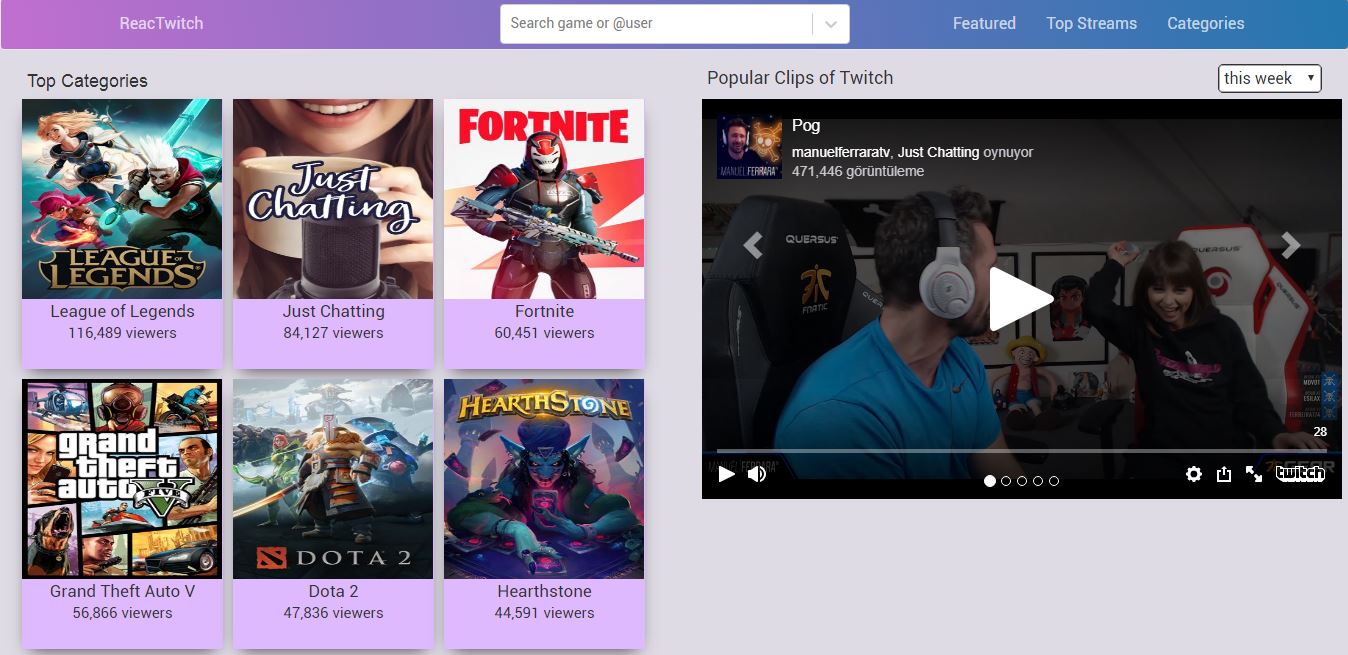Click the manuelferraratv channel name link
Screen dimensions: 1348x655
tap(840, 152)
